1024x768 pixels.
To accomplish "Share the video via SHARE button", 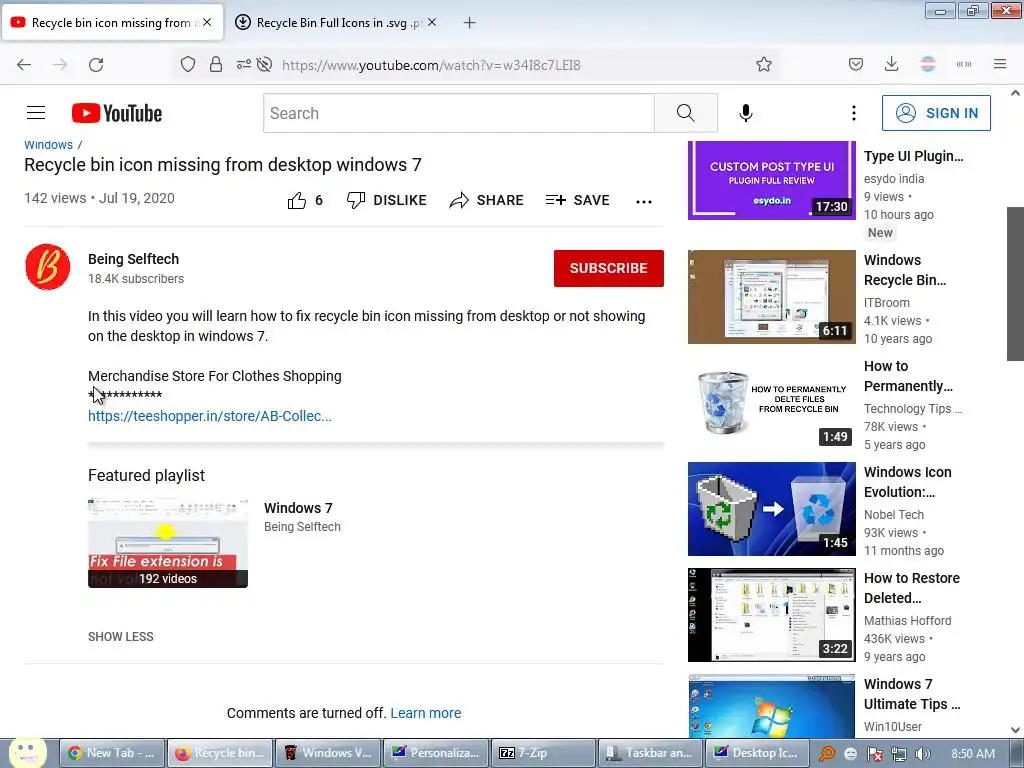I will click(x=487, y=200).
